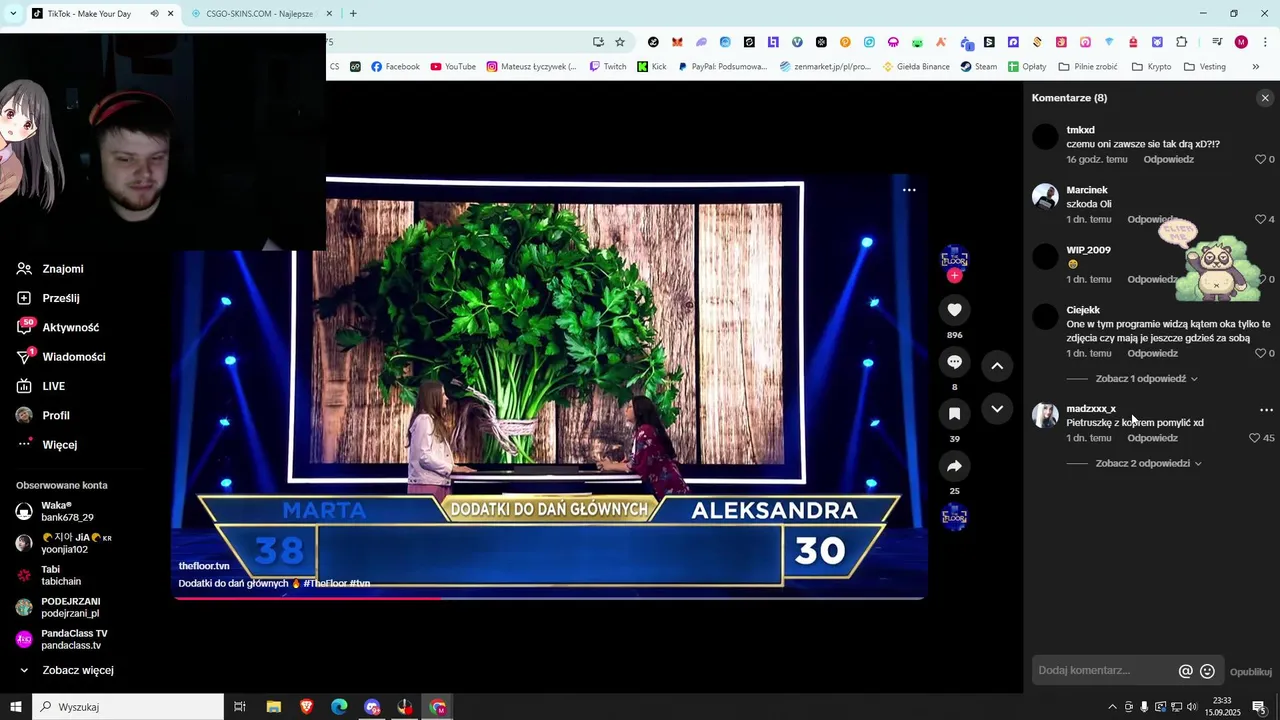The image size is (1280, 720).
Task: Like Marcinek's comment heart
Action: pyautogui.click(x=1260, y=219)
